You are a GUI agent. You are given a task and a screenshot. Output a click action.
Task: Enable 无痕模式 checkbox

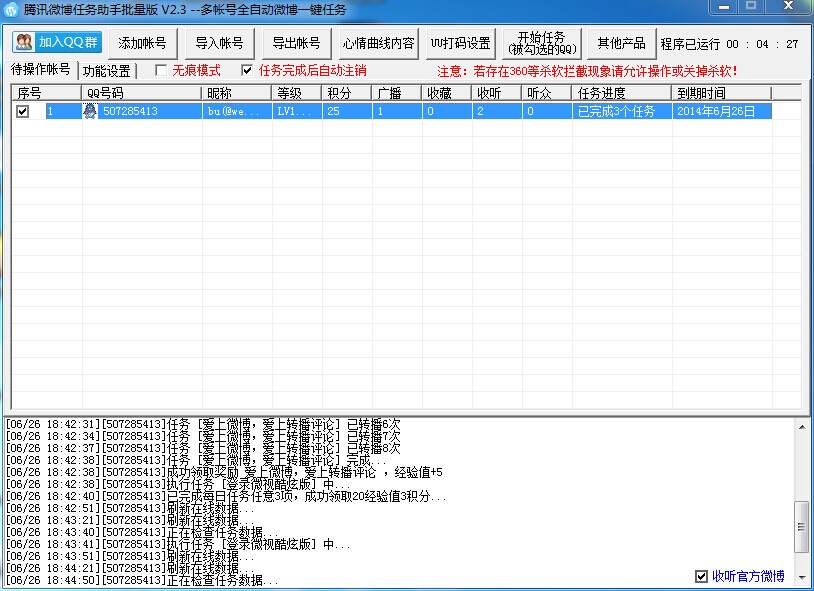point(161,70)
